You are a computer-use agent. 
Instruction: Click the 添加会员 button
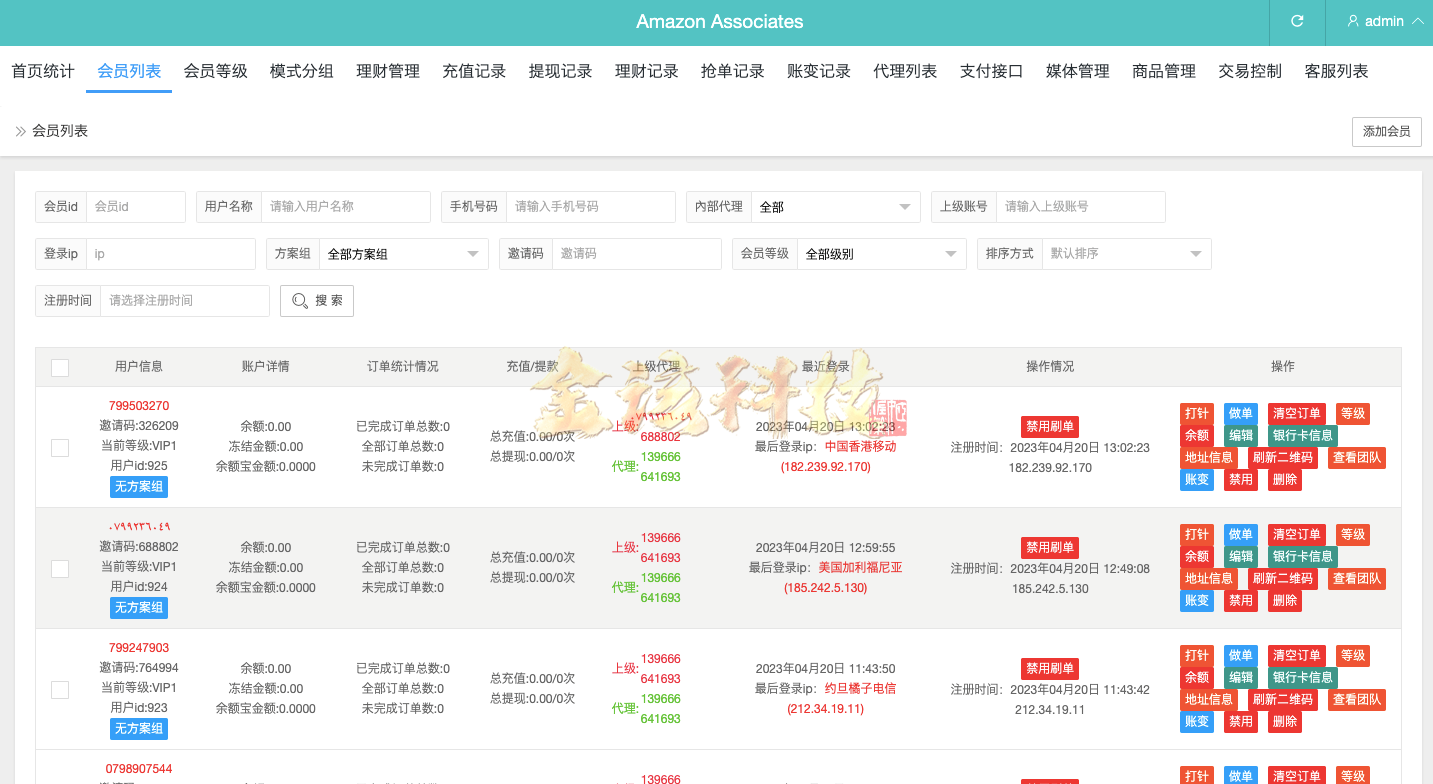click(x=1386, y=131)
